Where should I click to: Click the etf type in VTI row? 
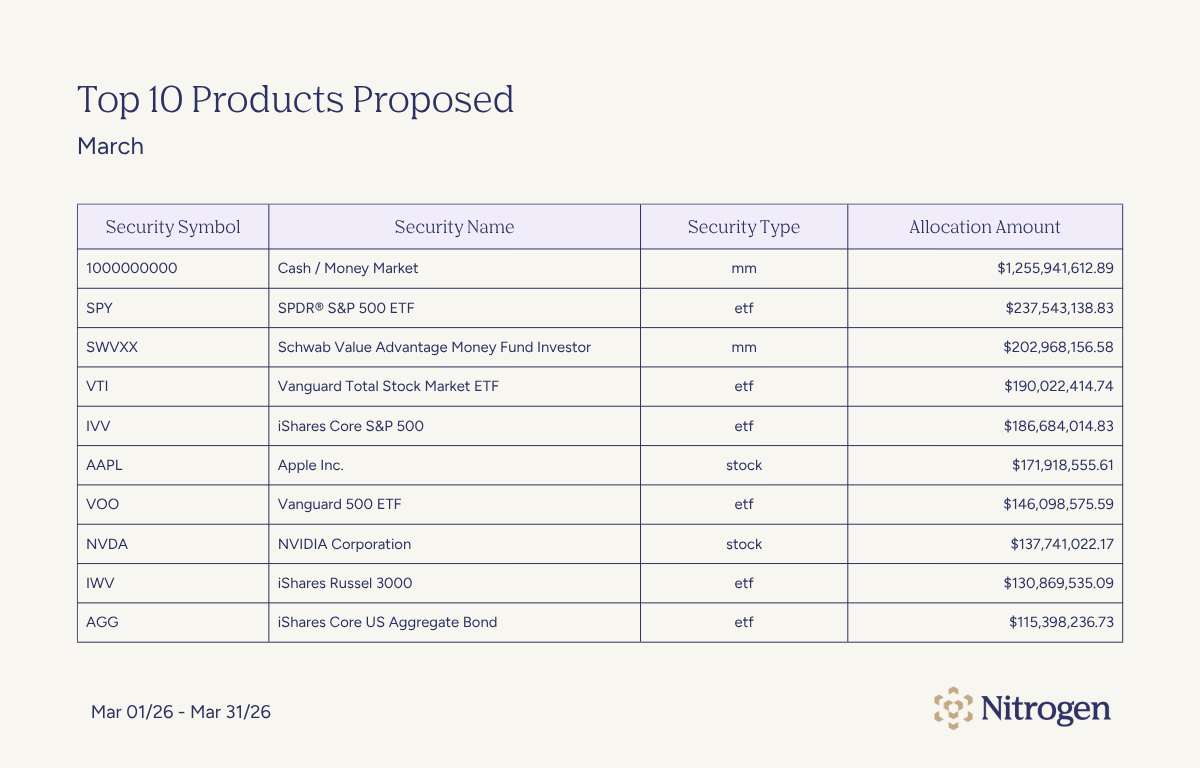744,386
